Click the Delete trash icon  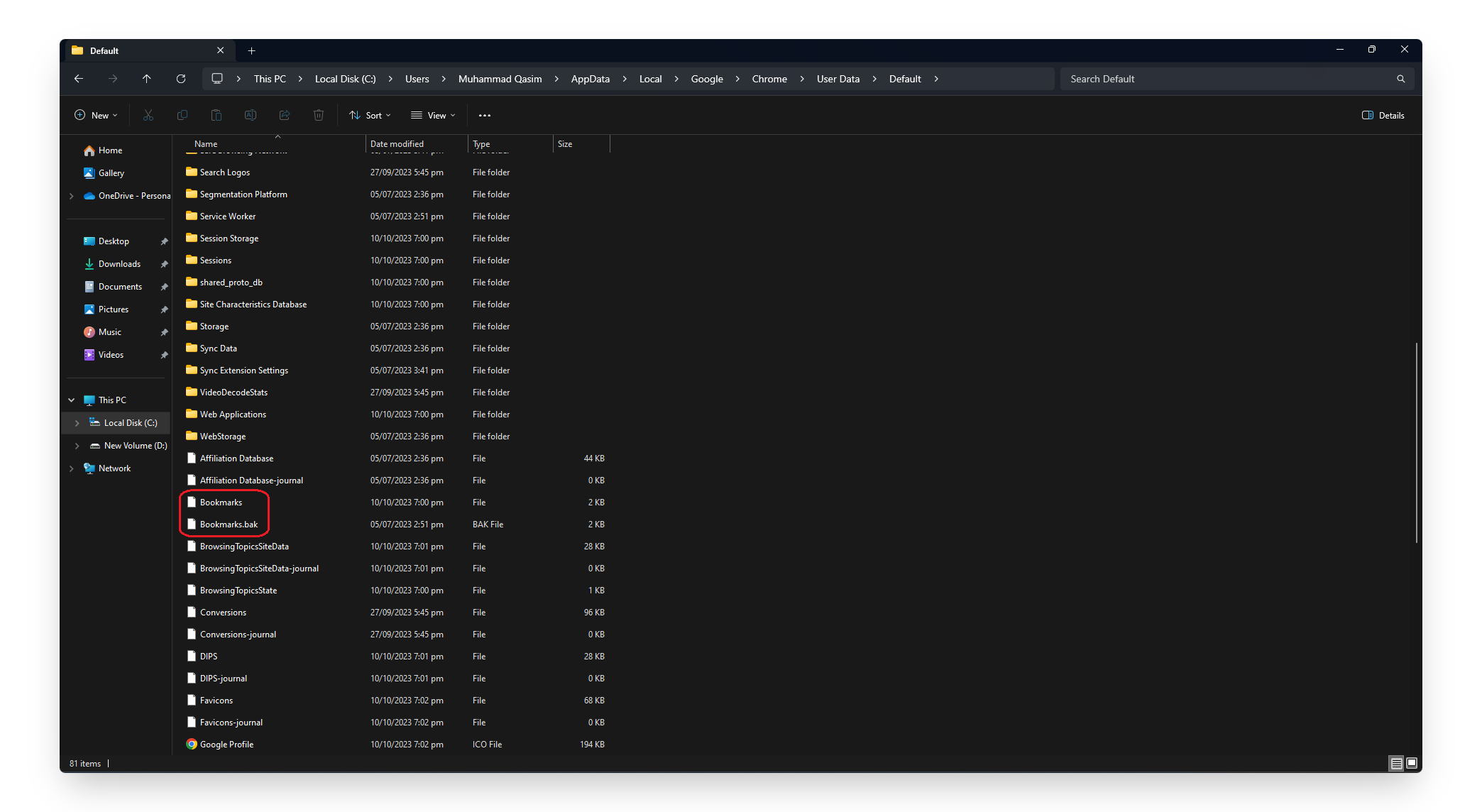pyautogui.click(x=319, y=115)
